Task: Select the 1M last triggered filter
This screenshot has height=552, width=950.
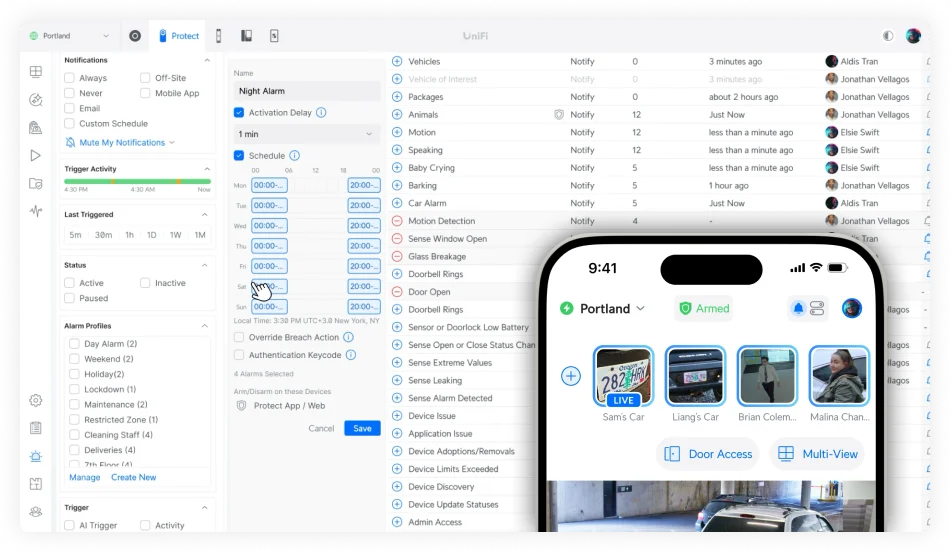Action: (x=200, y=235)
